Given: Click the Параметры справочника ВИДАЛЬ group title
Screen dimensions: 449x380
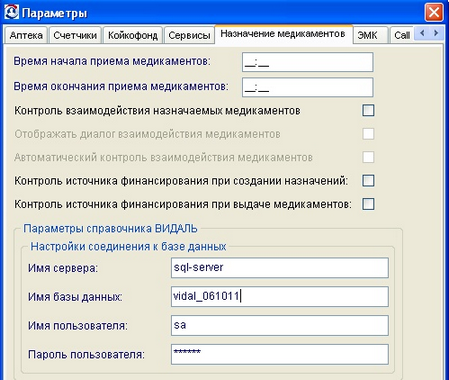Looking at the screenshot, I should point(110,229).
